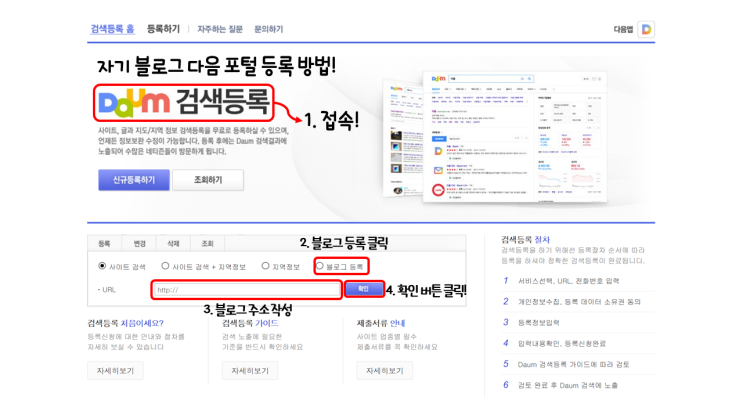Click the 검색등록 절차 heading

click(525, 240)
